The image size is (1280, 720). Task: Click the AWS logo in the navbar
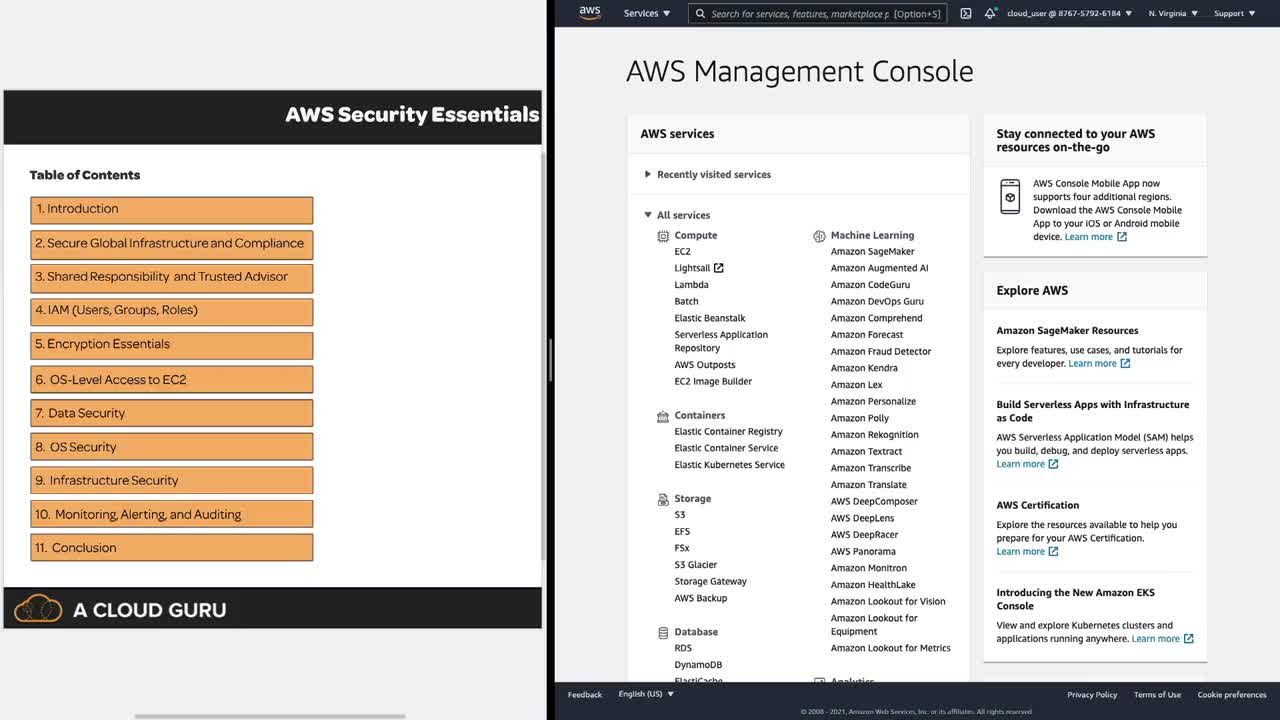click(590, 13)
